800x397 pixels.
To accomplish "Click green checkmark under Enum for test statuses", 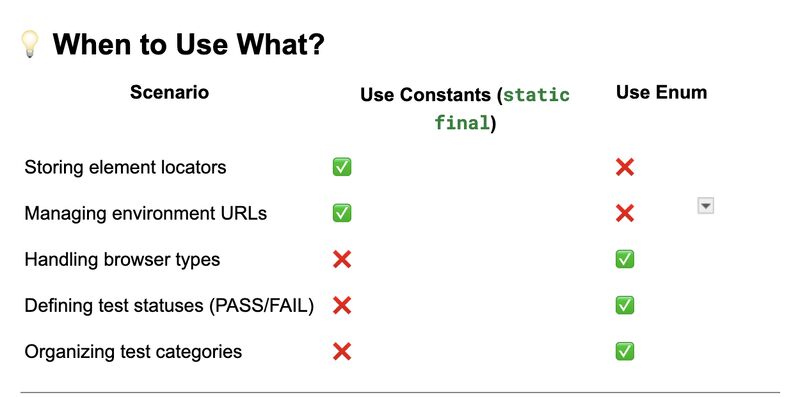I will (x=624, y=305).
